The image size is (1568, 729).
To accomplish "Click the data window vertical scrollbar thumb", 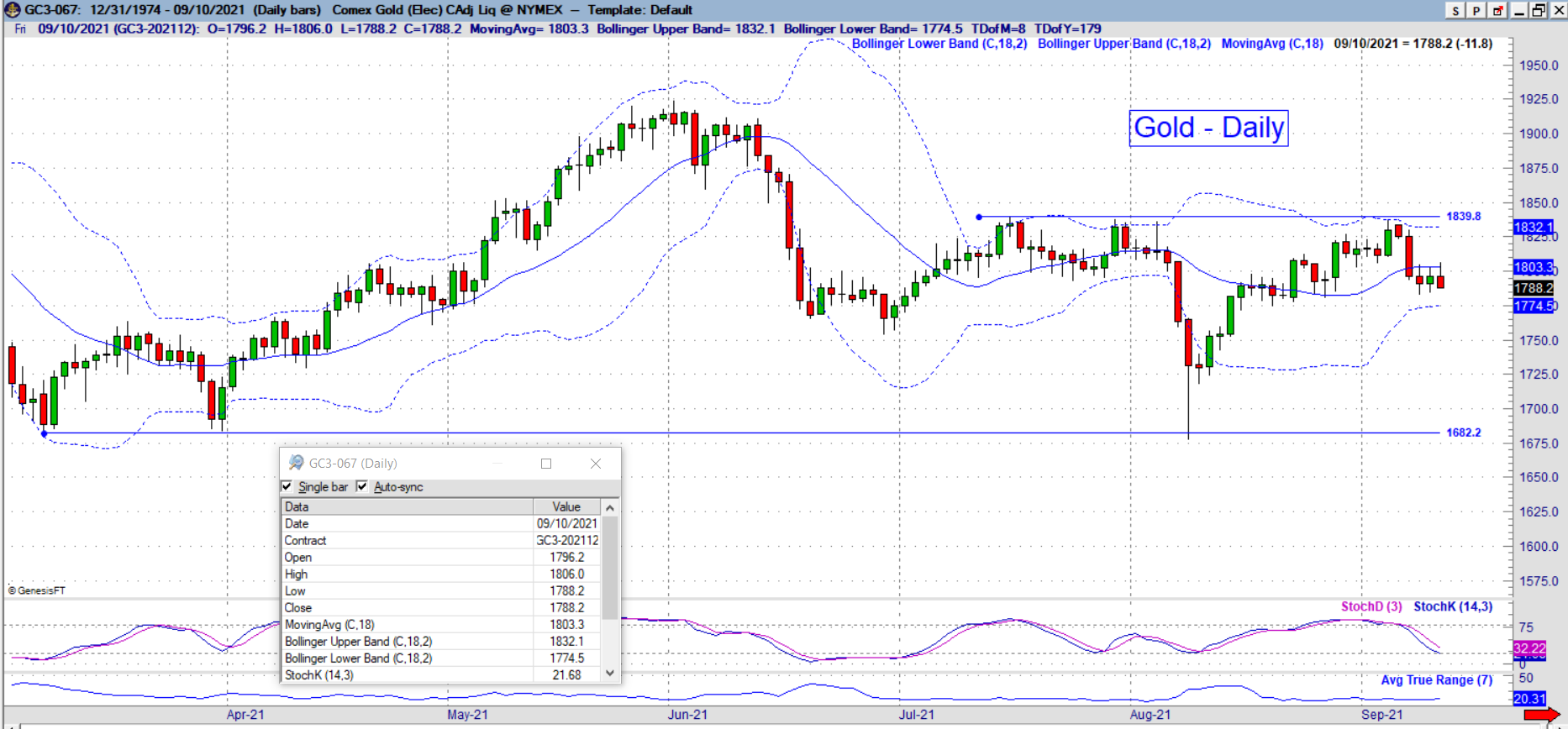I will [611, 568].
